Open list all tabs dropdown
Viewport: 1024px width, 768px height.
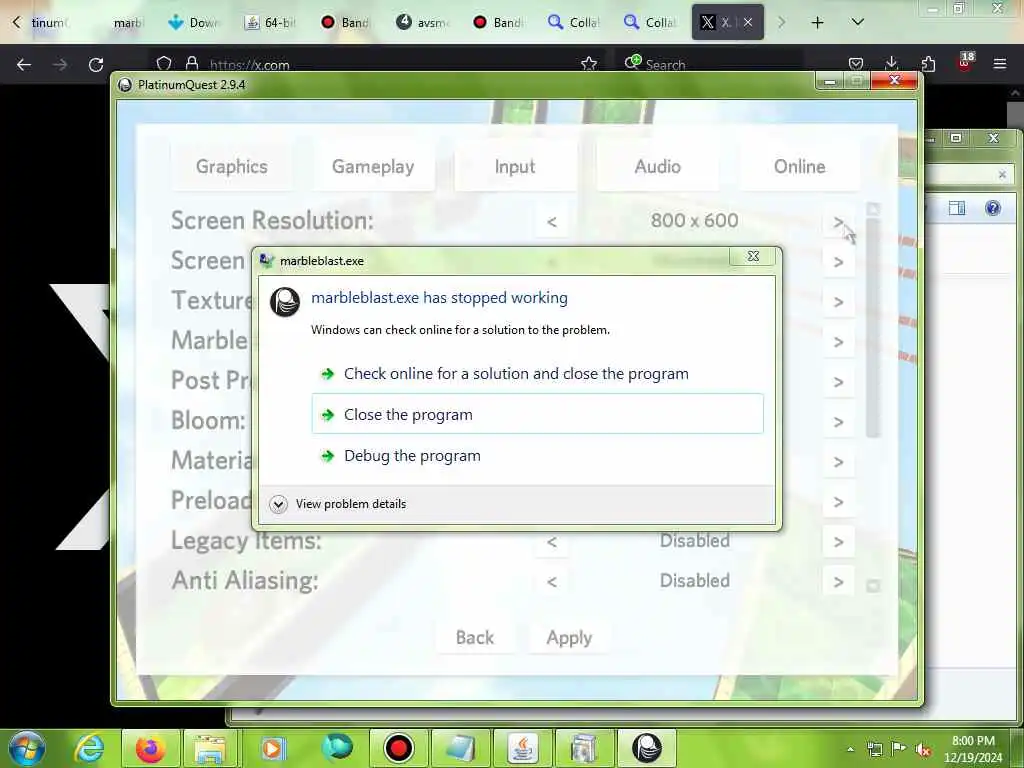857,22
